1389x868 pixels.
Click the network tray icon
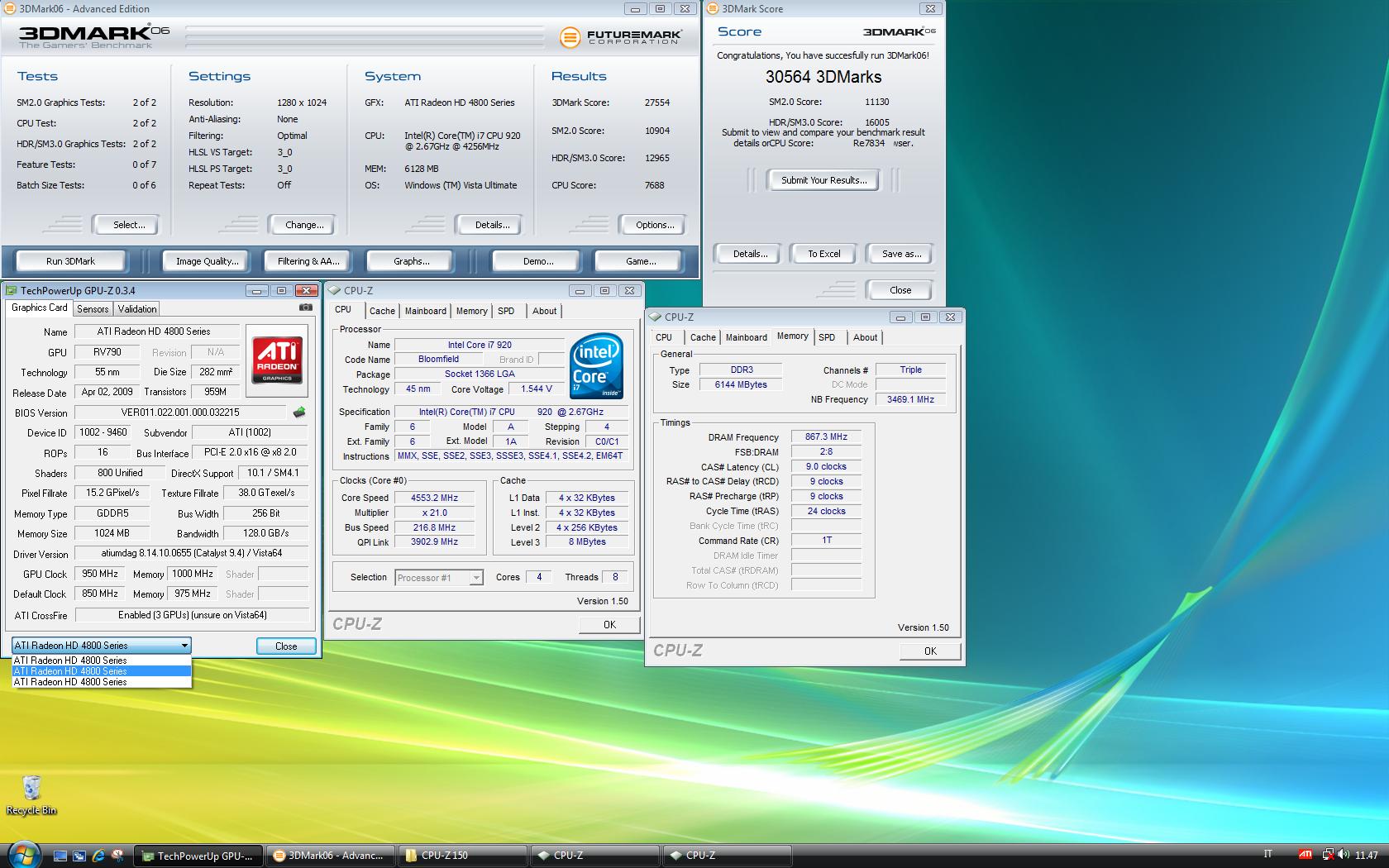(x=1327, y=855)
